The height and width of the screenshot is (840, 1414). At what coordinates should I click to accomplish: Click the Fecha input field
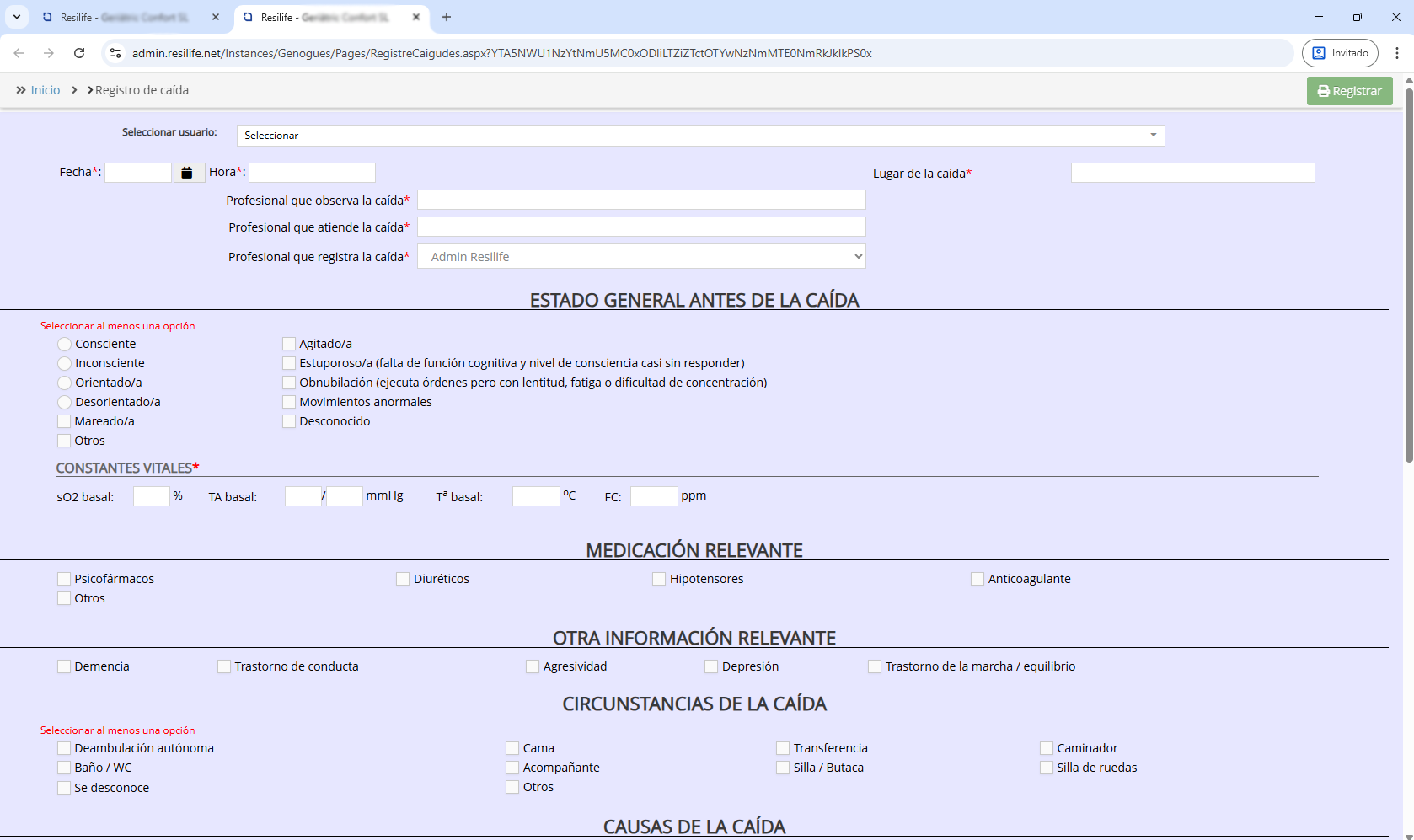pos(138,173)
